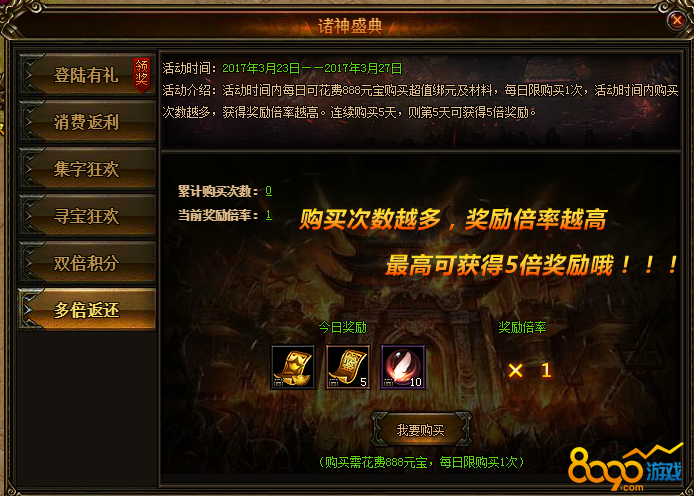Click the 8090 游戏 logo watermark
This screenshot has height=496, width=694.
(625, 469)
